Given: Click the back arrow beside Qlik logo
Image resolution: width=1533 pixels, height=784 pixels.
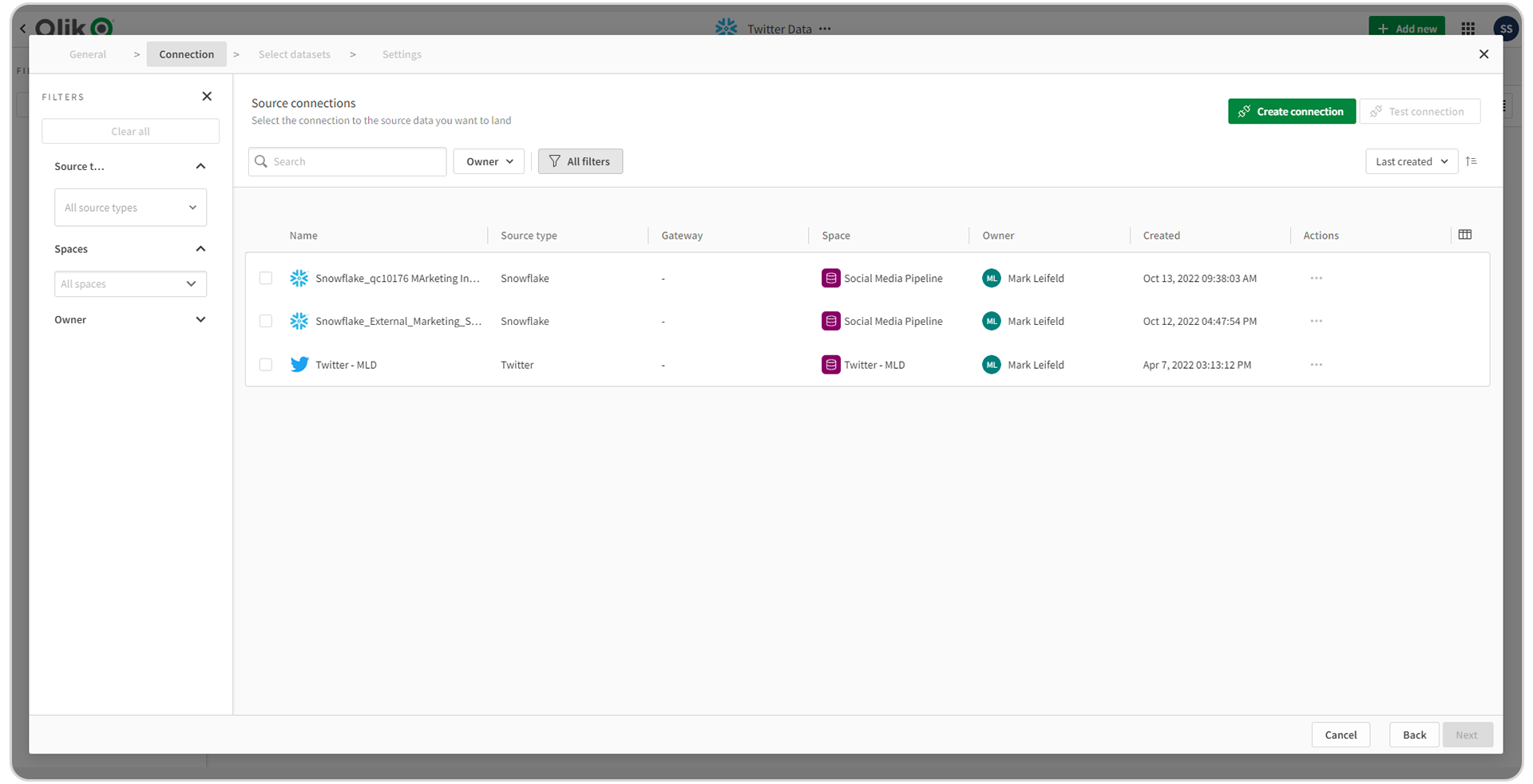Looking at the screenshot, I should pyautogui.click(x=22, y=29).
